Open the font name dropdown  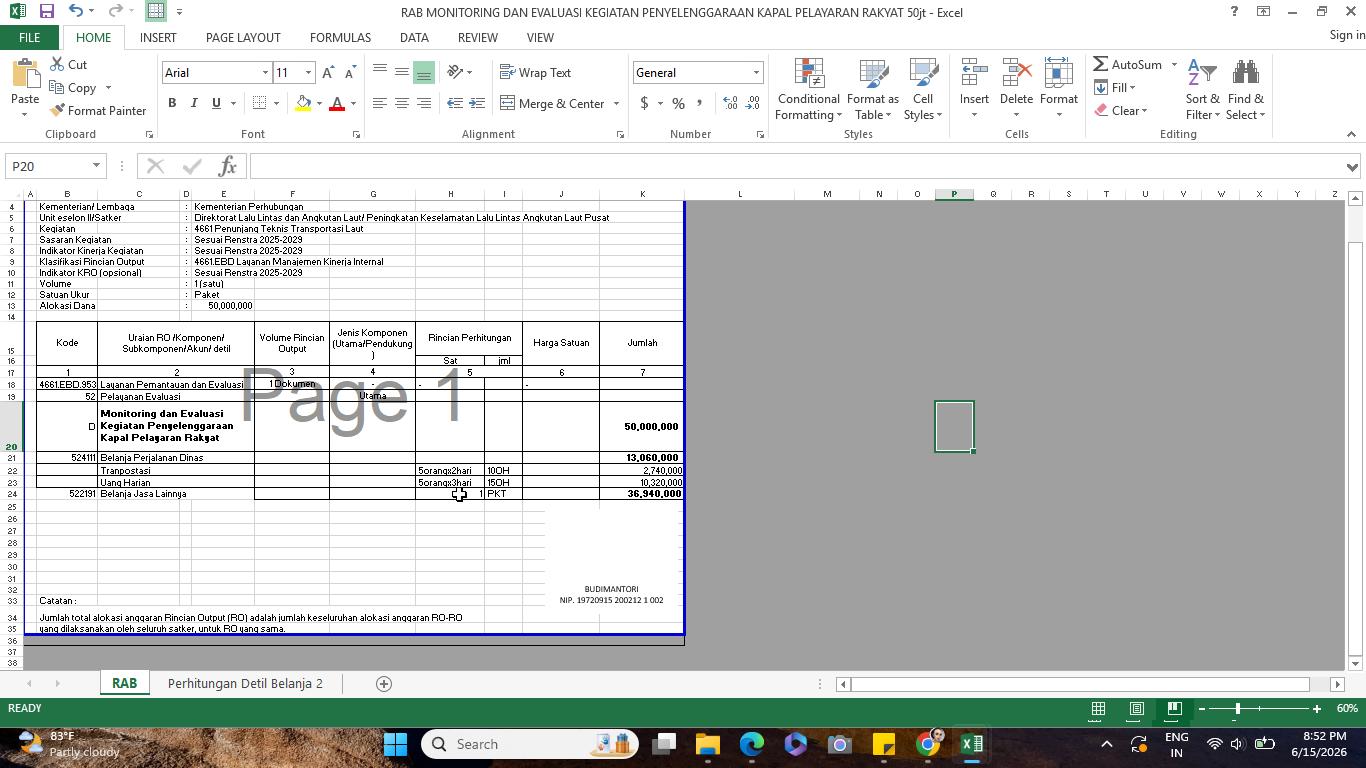pos(265,73)
